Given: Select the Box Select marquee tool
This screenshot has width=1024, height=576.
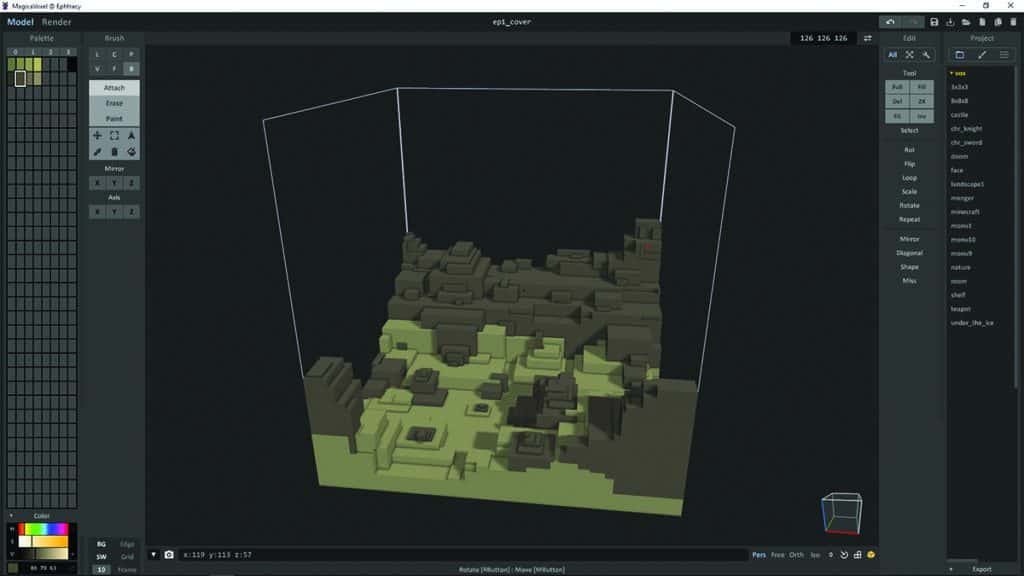Looking at the screenshot, I should (x=114, y=136).
